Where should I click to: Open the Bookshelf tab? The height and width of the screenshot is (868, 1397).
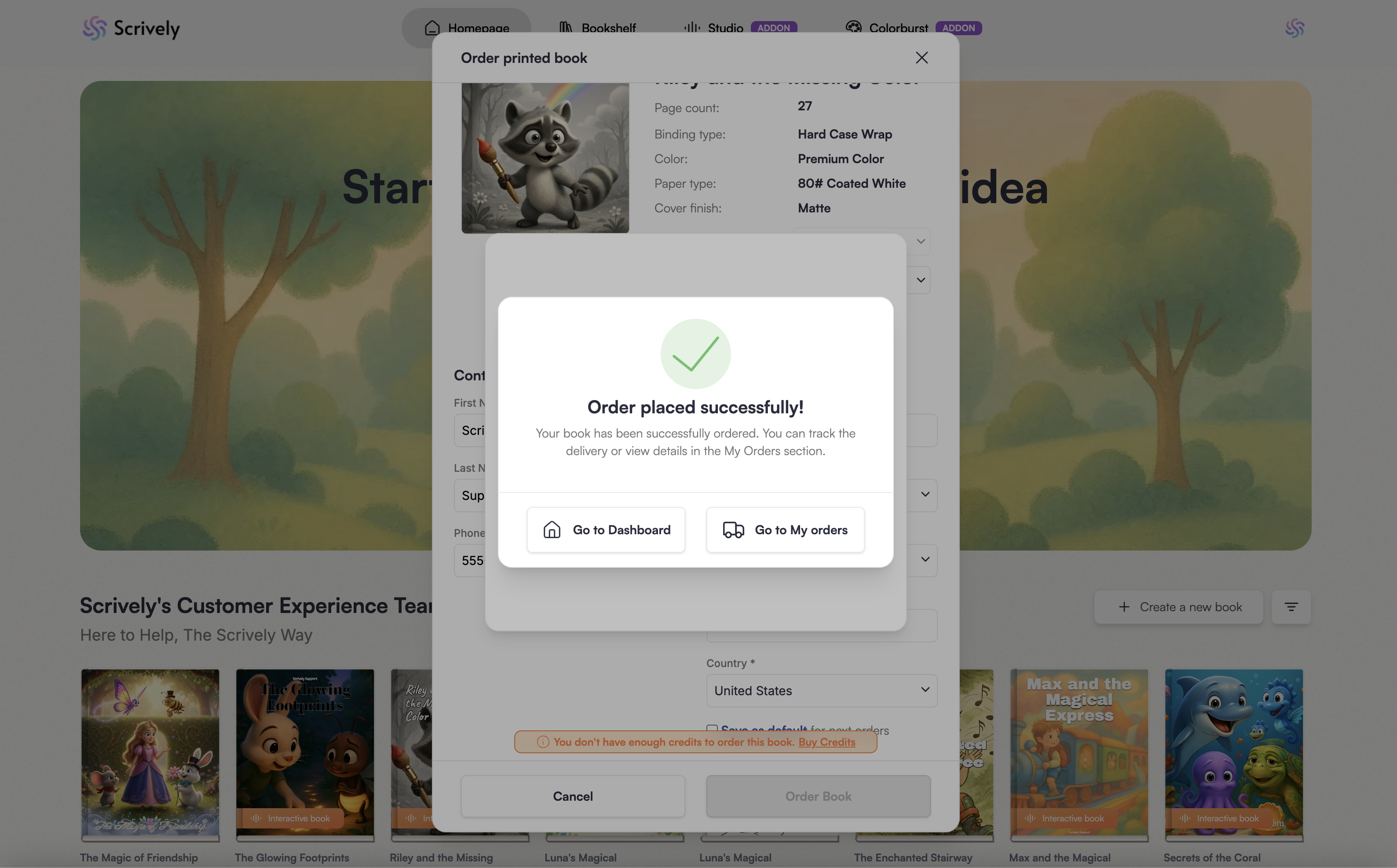click(x=597, y=28)
